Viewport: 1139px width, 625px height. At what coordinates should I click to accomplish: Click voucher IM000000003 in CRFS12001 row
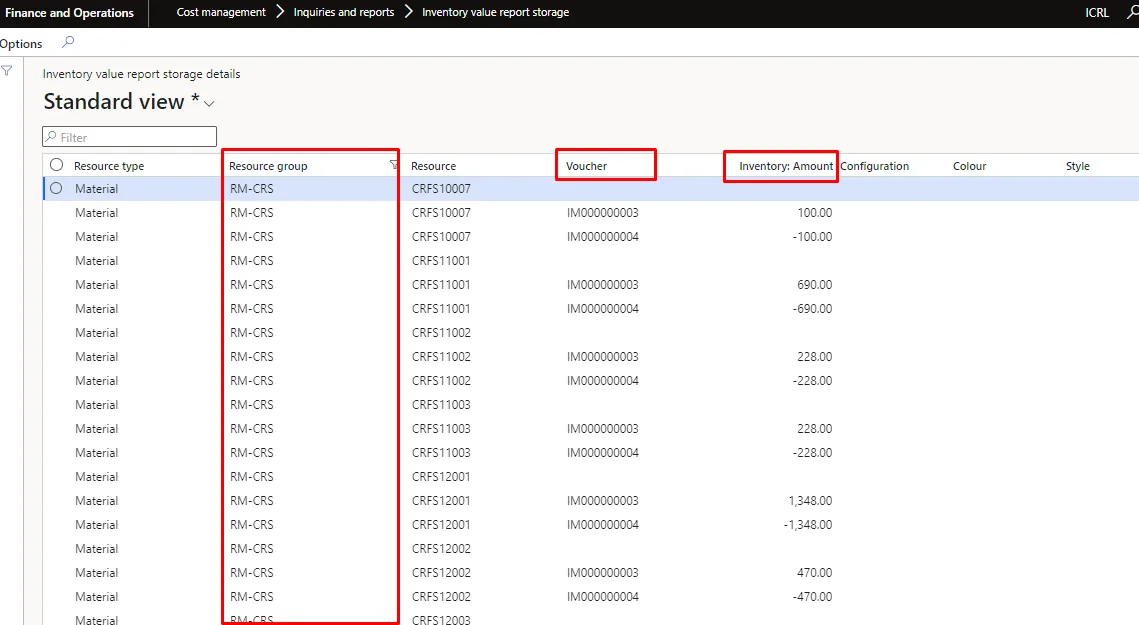[x=602, y=501]
